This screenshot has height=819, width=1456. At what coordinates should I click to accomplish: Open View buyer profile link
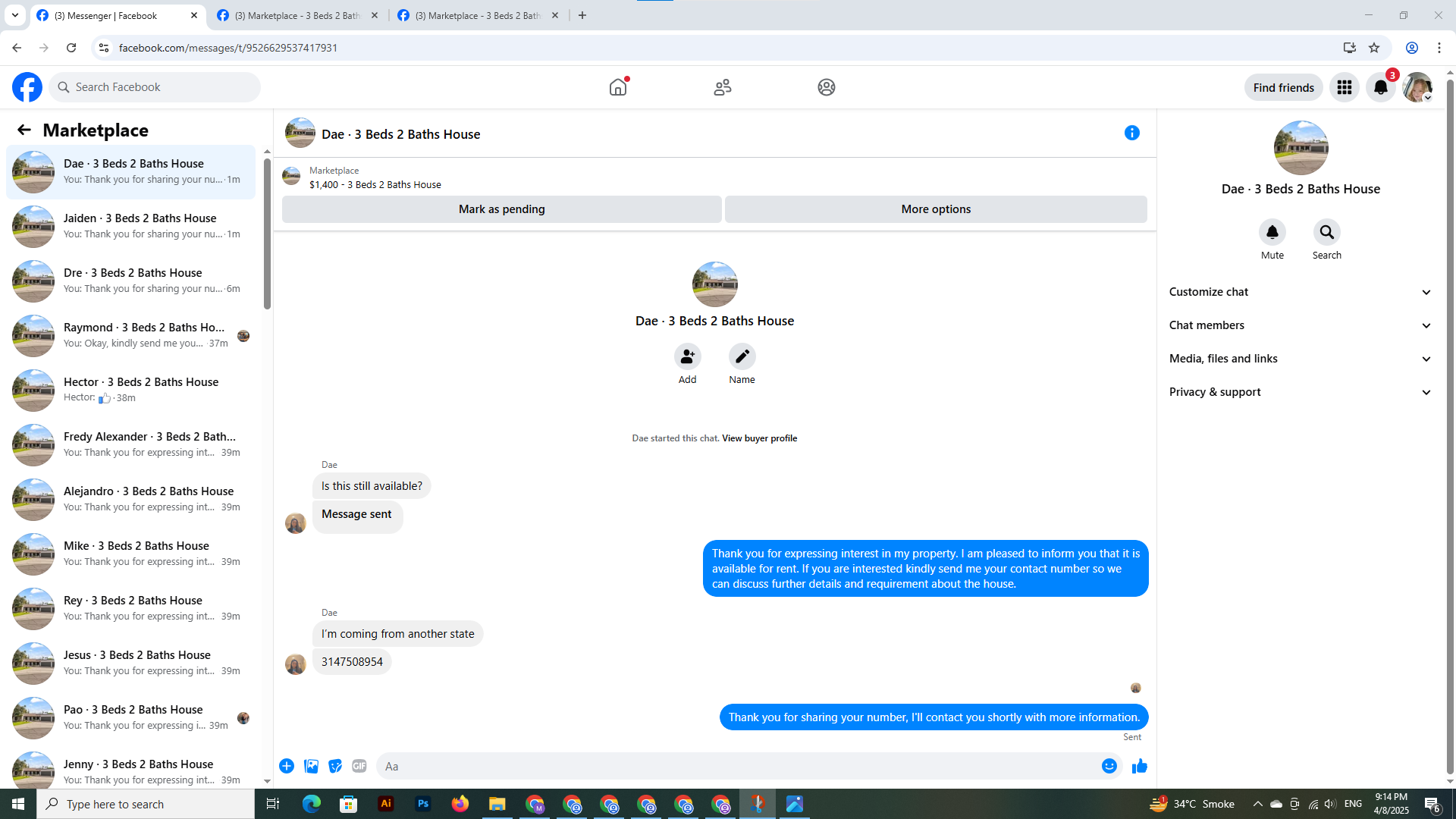(759, 438)
